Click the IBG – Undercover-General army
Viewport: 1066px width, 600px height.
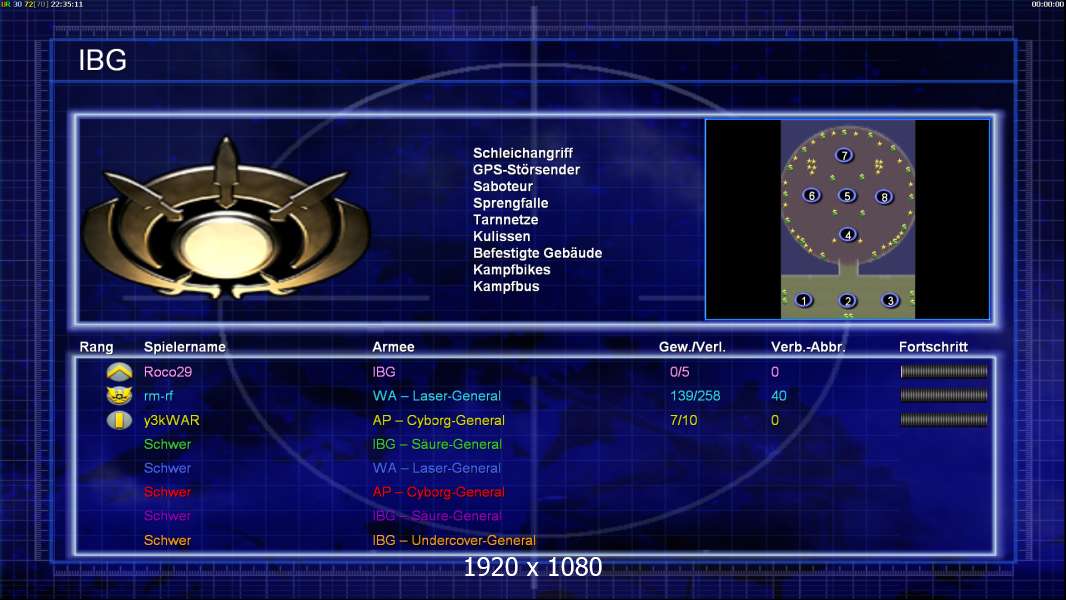(454, 540)
